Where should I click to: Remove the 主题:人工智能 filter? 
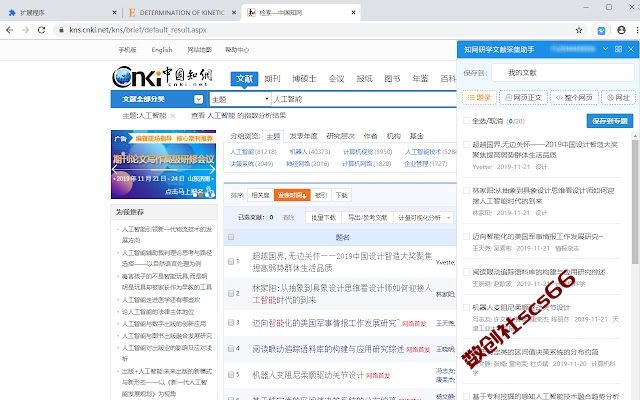click(173, 116)
